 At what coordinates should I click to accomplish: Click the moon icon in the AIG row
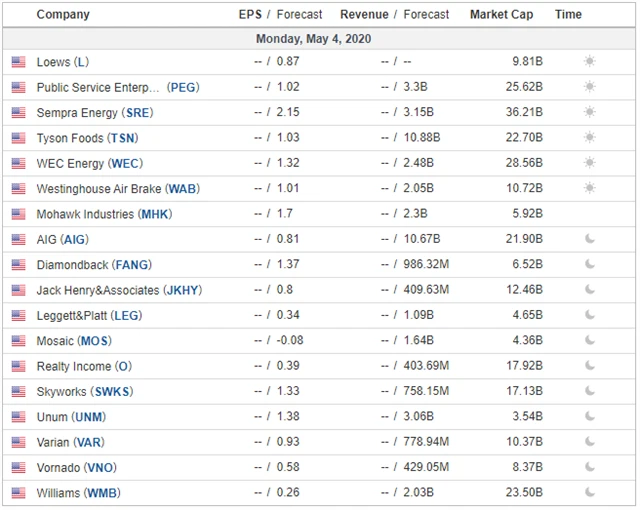click(589, 240)
